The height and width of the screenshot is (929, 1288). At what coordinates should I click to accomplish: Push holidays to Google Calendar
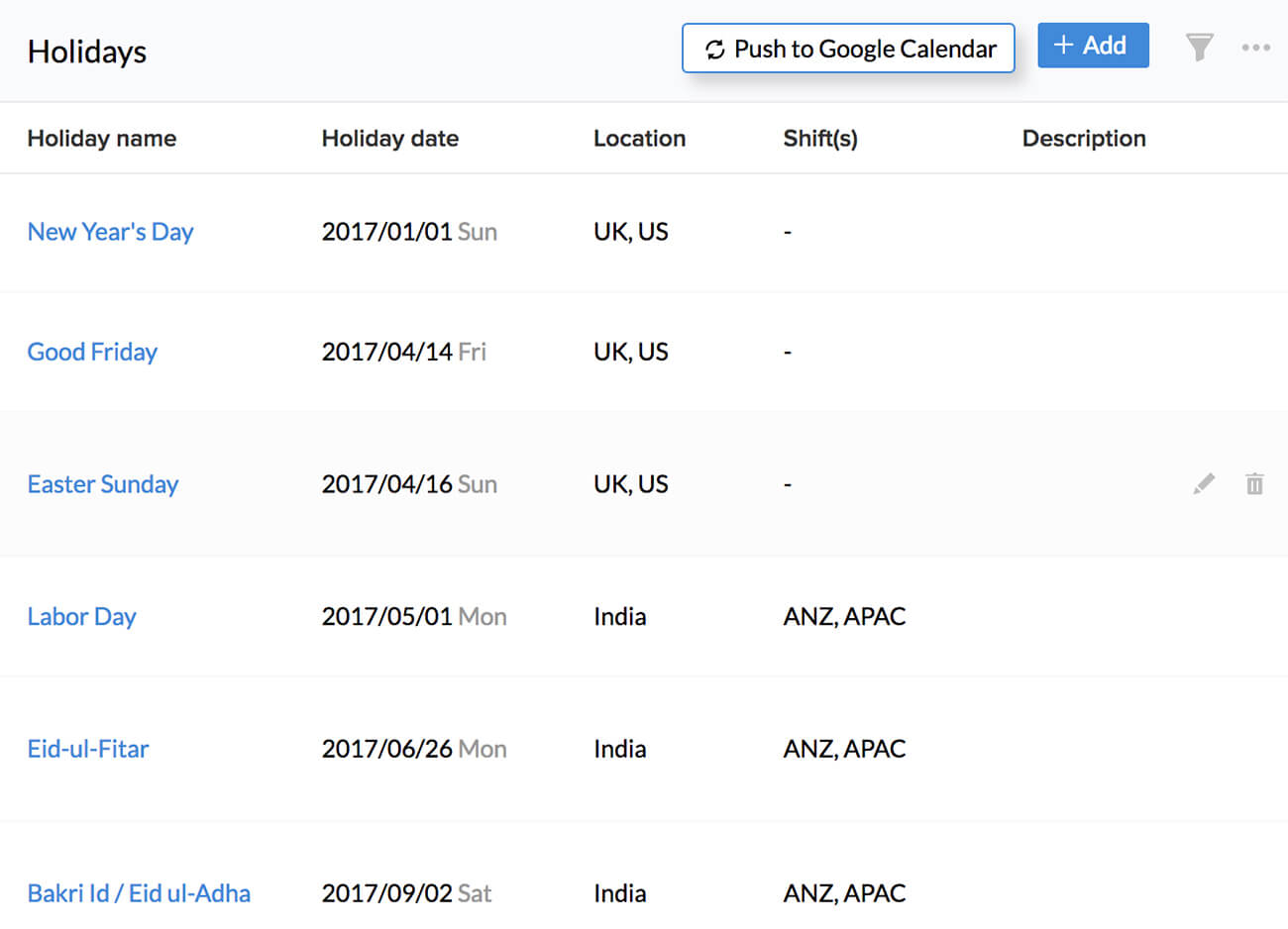848,49
